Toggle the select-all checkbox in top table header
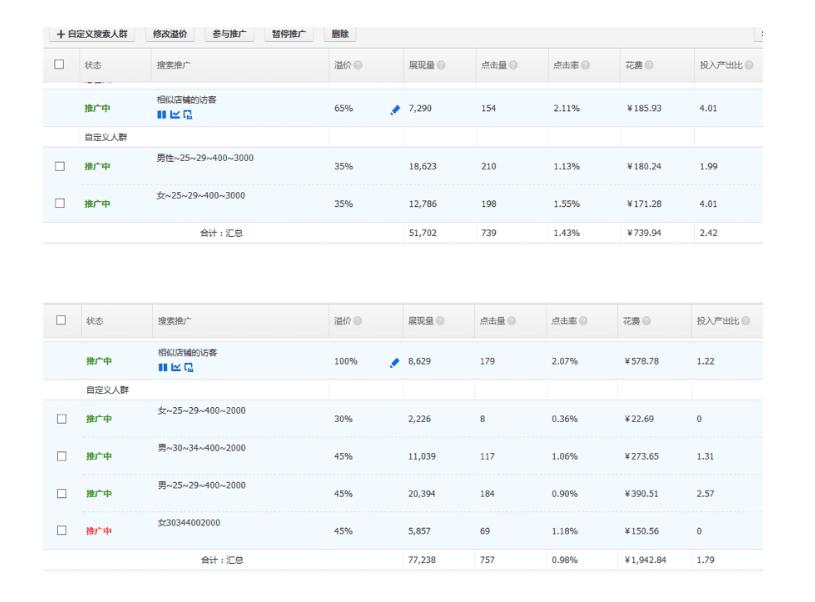 (59, 64)
